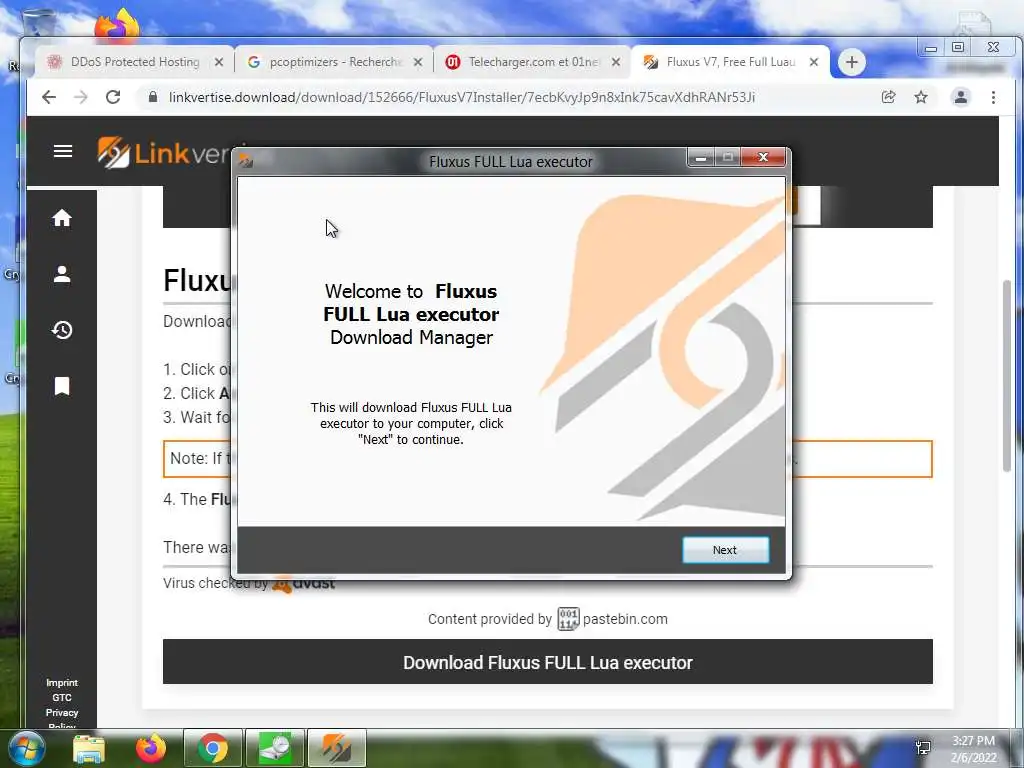The height and width of the screenshot is (768, 1024).
Task: Reload the page in Chrome
Action: pyautogui.click(x=113, y=97)
